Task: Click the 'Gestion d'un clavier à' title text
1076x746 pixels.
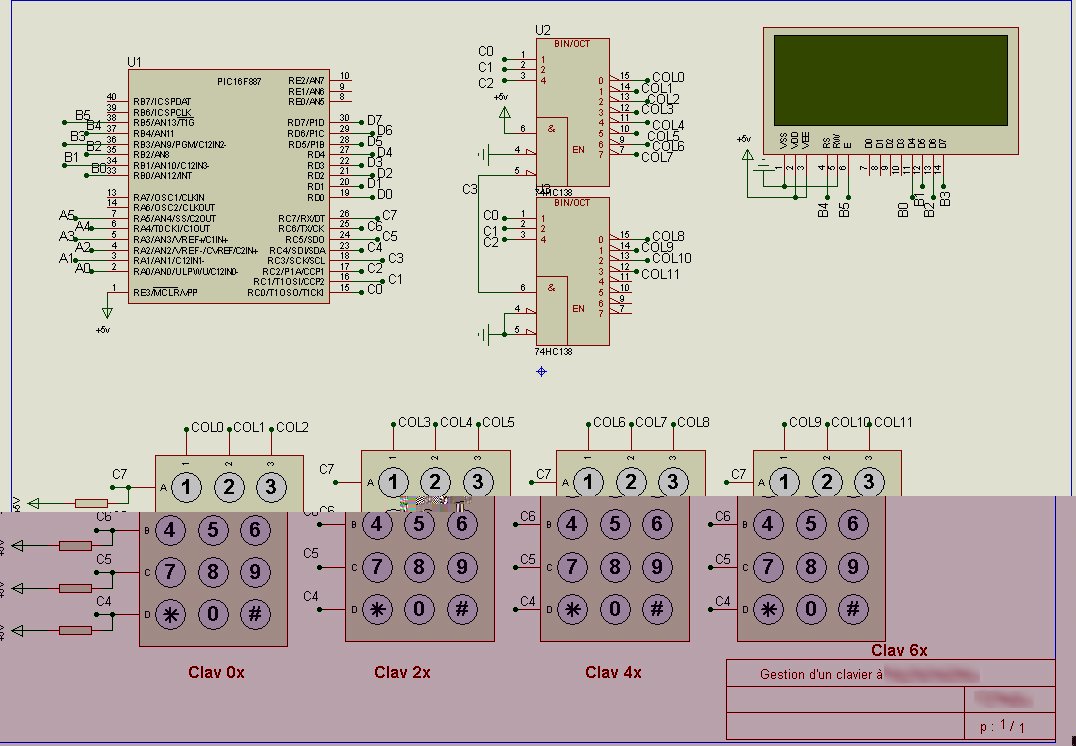Action: click(x=821, y=675)
